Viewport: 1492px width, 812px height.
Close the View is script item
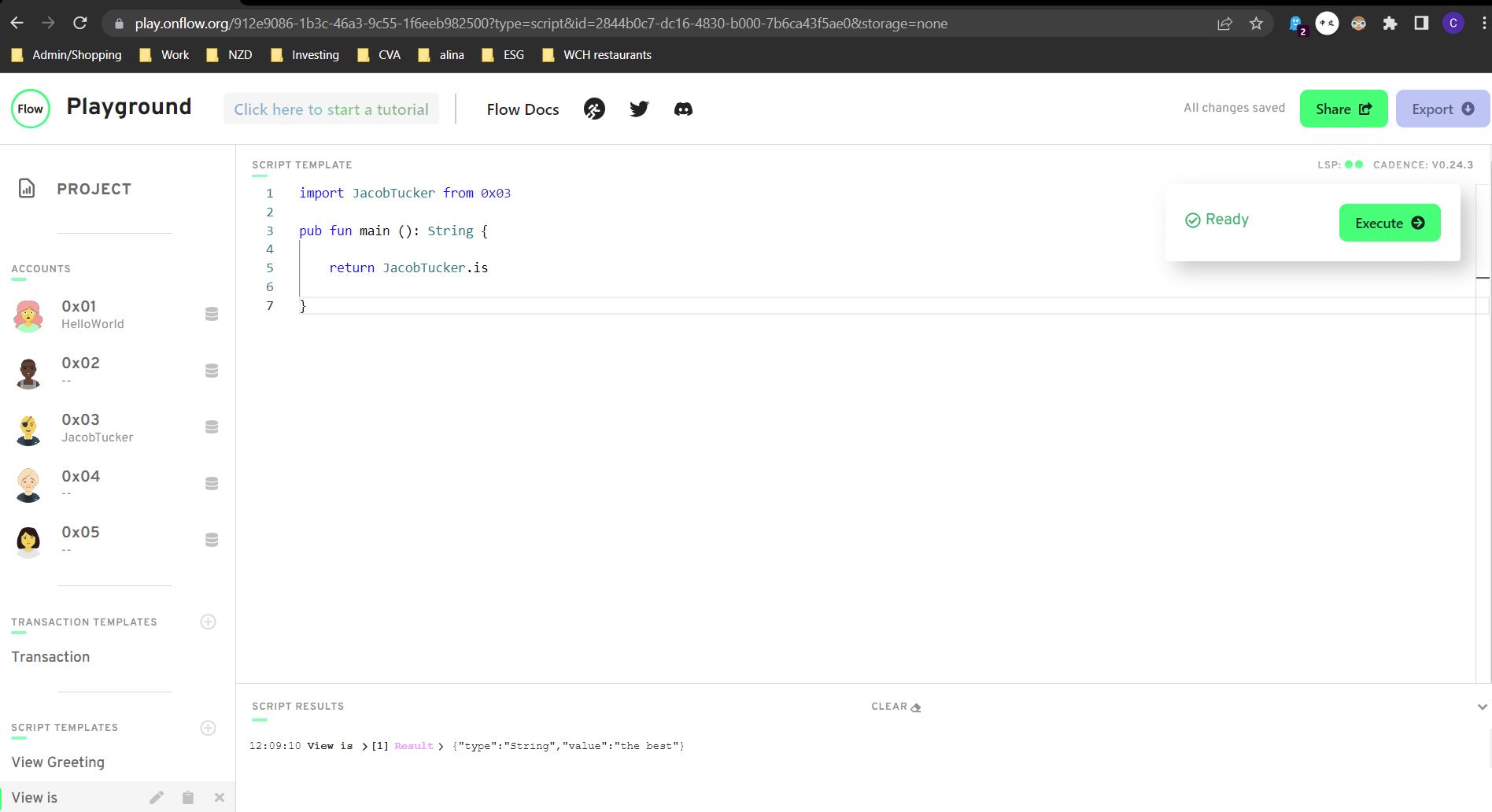point(220,798)
